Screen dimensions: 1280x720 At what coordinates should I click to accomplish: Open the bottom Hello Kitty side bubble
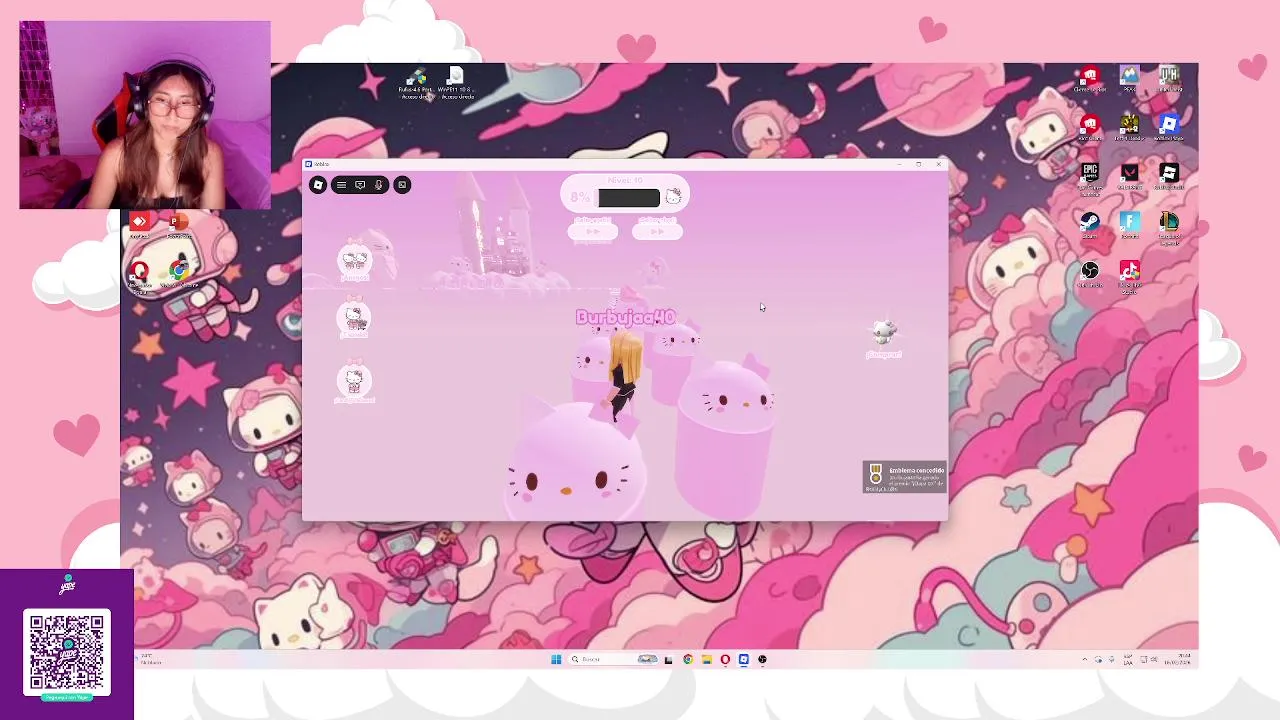click(x=353, y=382)
